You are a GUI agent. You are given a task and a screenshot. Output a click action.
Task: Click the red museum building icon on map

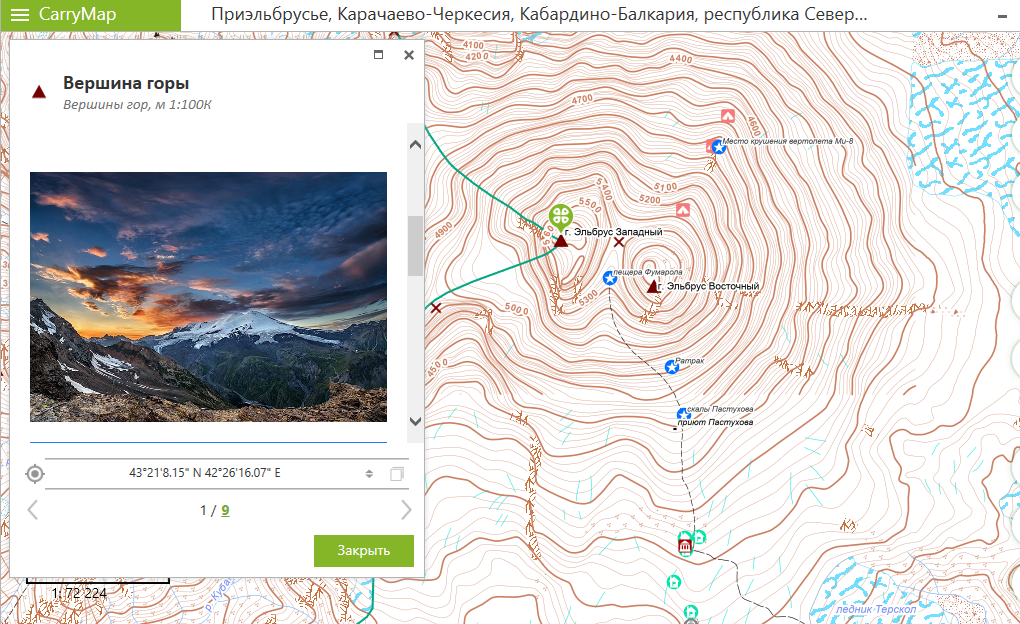(685, 546)
